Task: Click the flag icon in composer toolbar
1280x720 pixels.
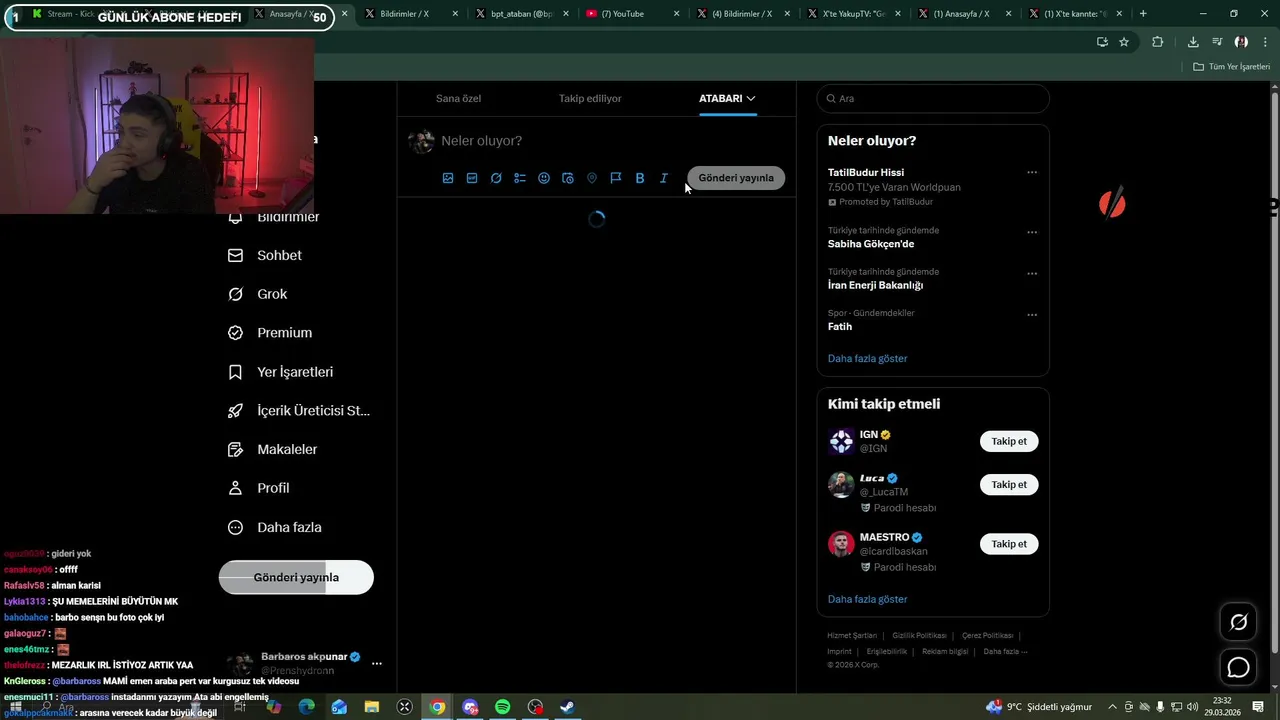Action: coord(616,178)
